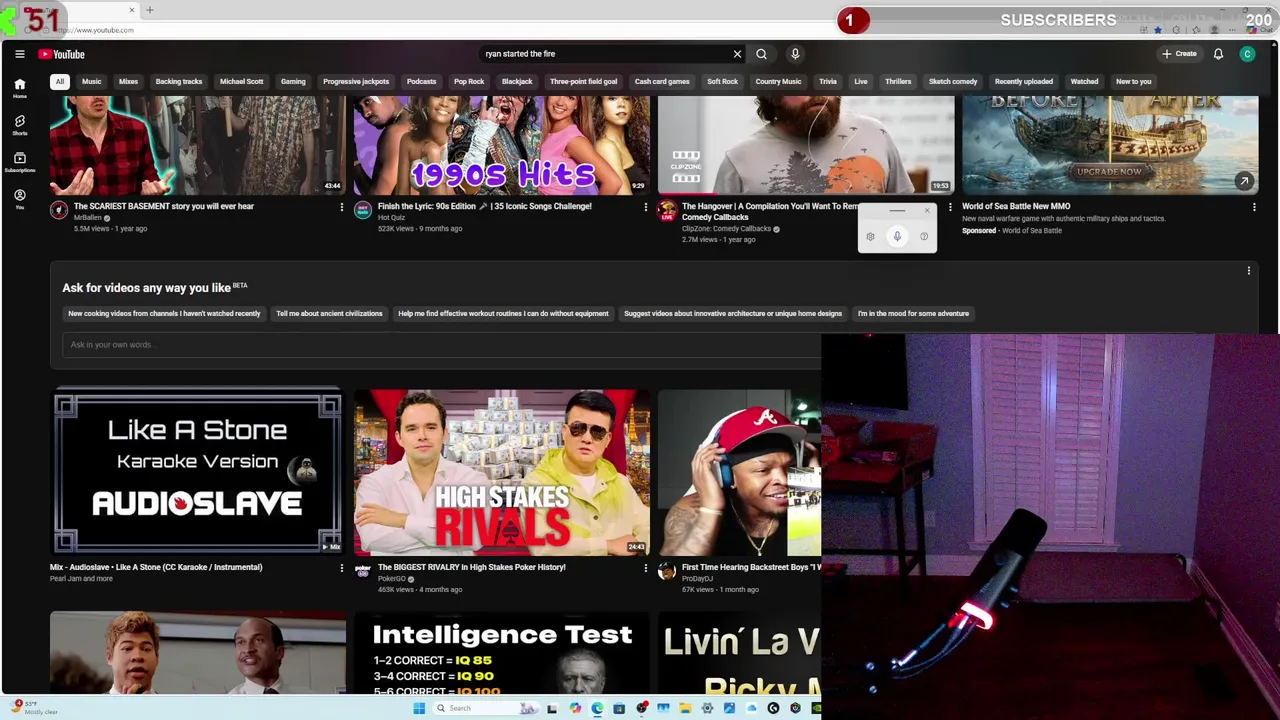Image resolution: width=1280 pixels, height=720 pixels.
Task: Open the Like A Stone karaoke thumbnail
Action: click(197, 473)
